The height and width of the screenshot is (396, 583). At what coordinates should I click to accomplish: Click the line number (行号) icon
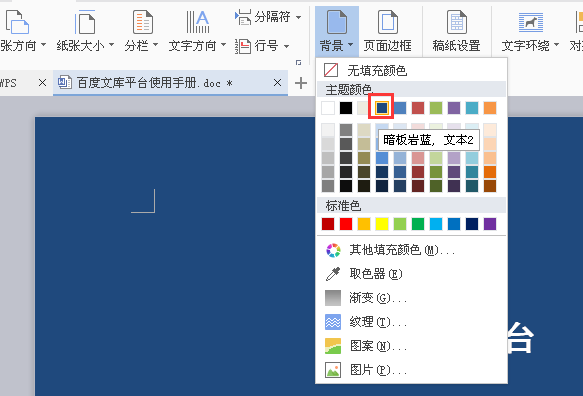coord(243,46)
